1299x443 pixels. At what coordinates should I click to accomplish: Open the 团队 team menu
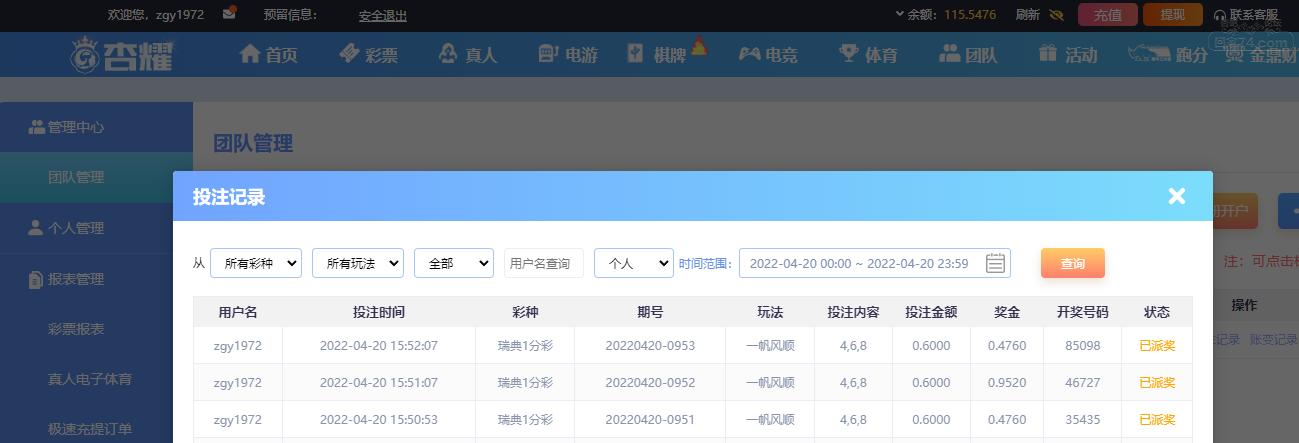pyautogui.click(x=968, y=55)
